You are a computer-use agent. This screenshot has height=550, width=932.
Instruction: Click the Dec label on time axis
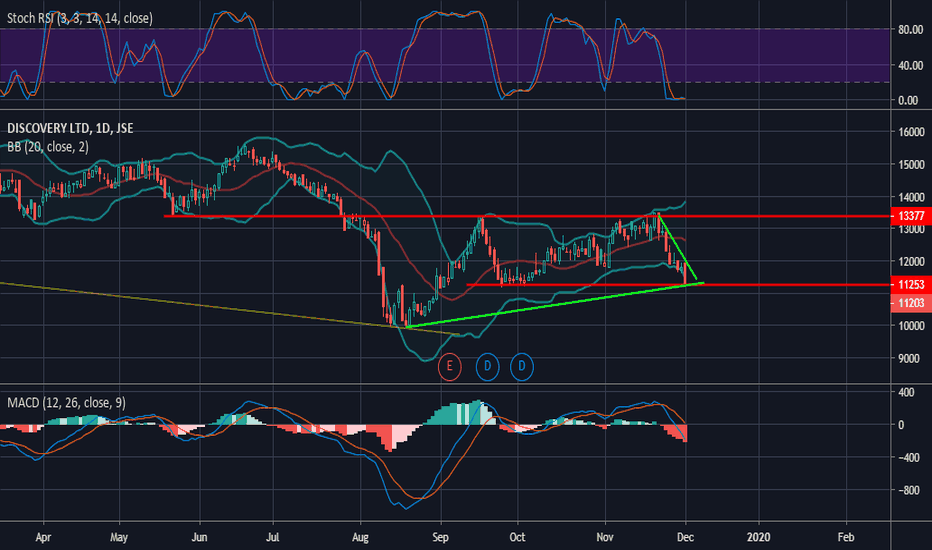click(685, 538)
